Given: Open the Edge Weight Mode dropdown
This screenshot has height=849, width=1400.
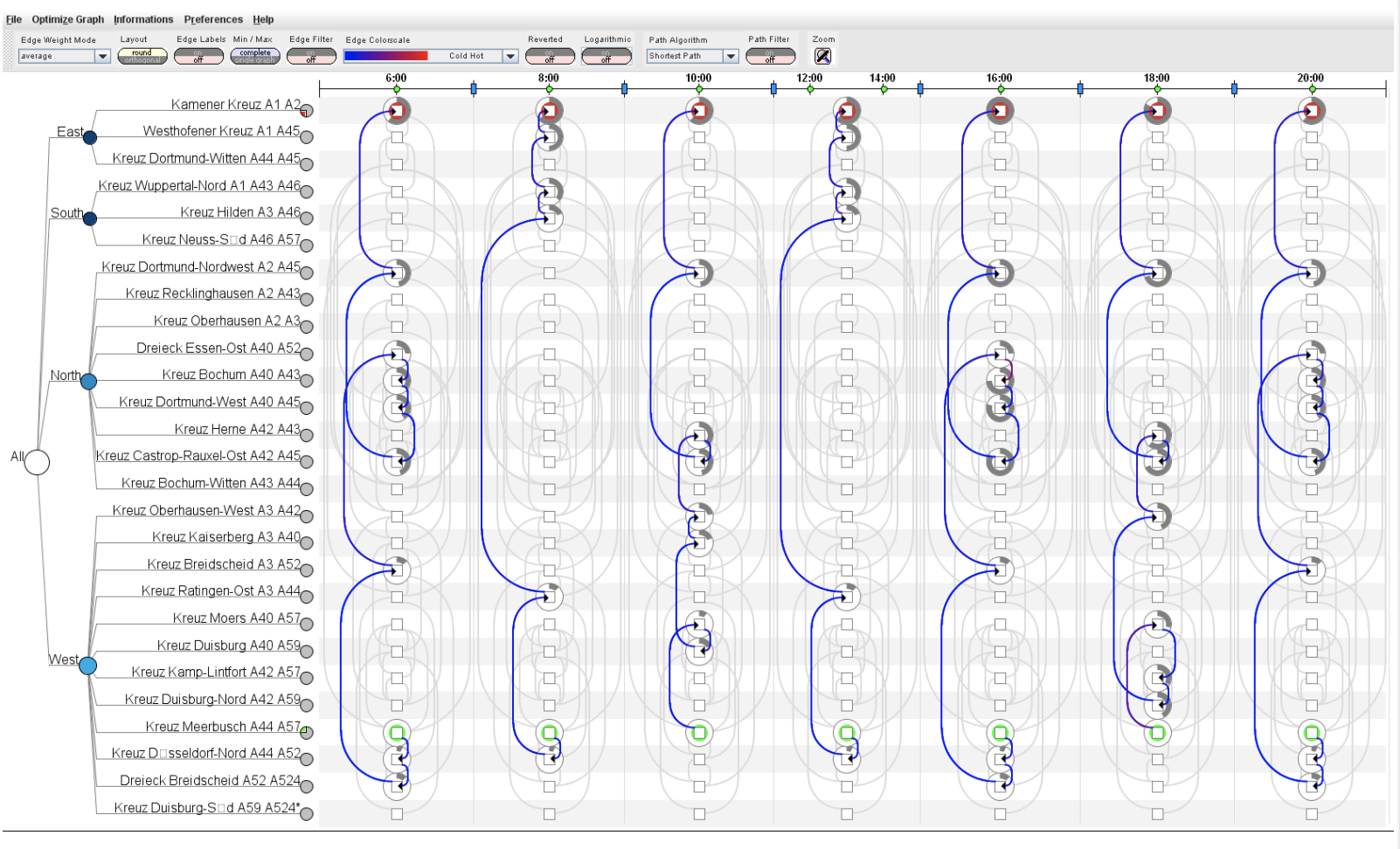Looking at the screenshot, I should coord(102,56).
